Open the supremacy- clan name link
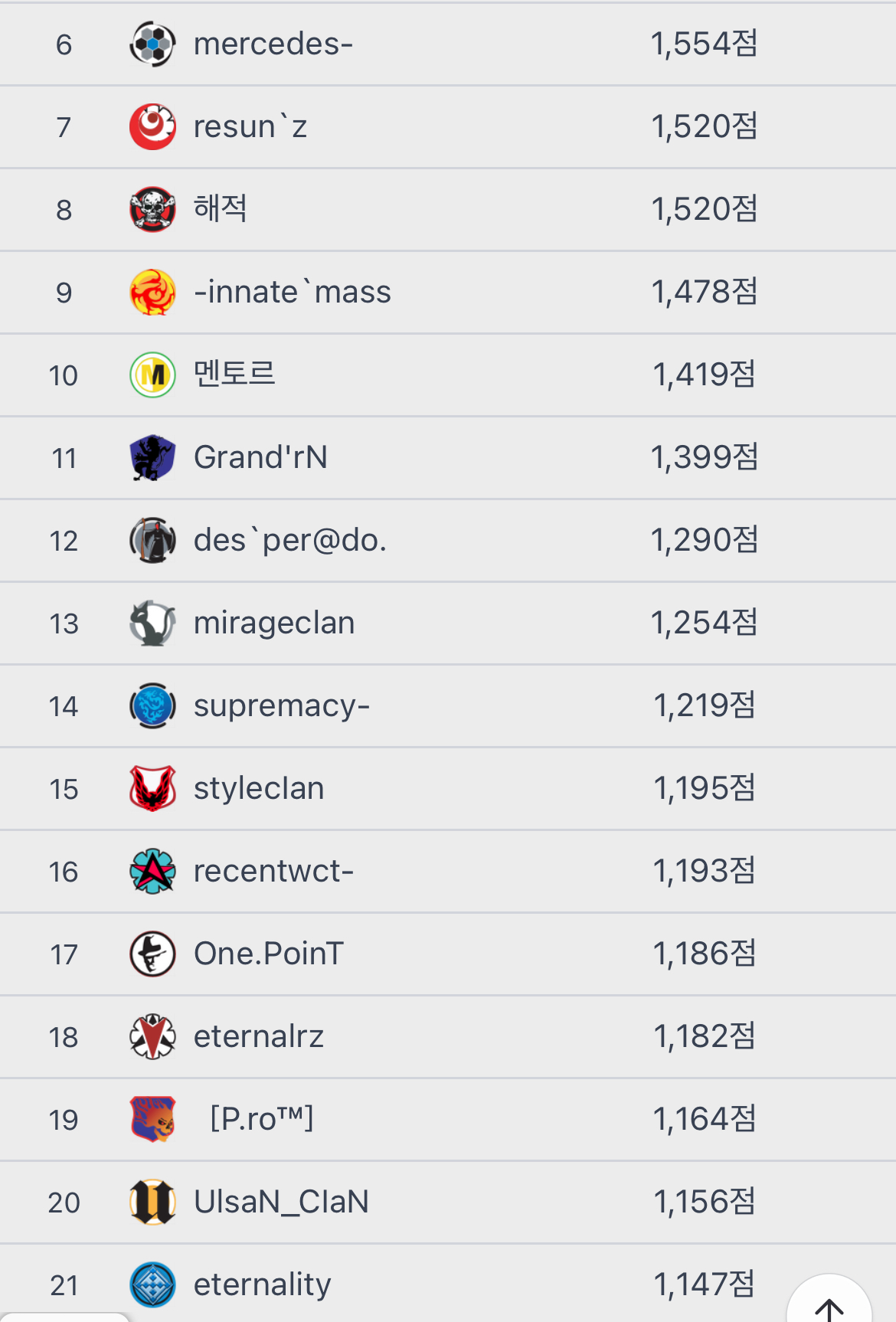The image size is (896, 1322). 281,705
